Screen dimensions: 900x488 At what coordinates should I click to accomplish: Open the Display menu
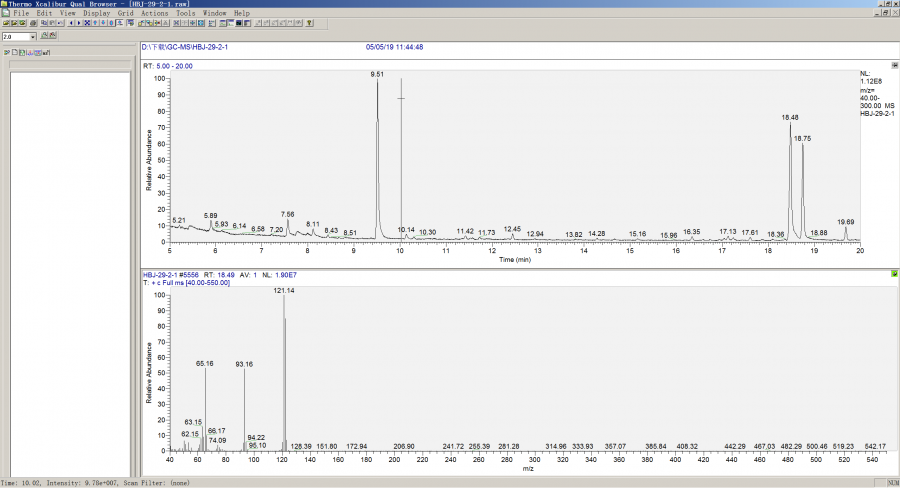tap(97, 13)
